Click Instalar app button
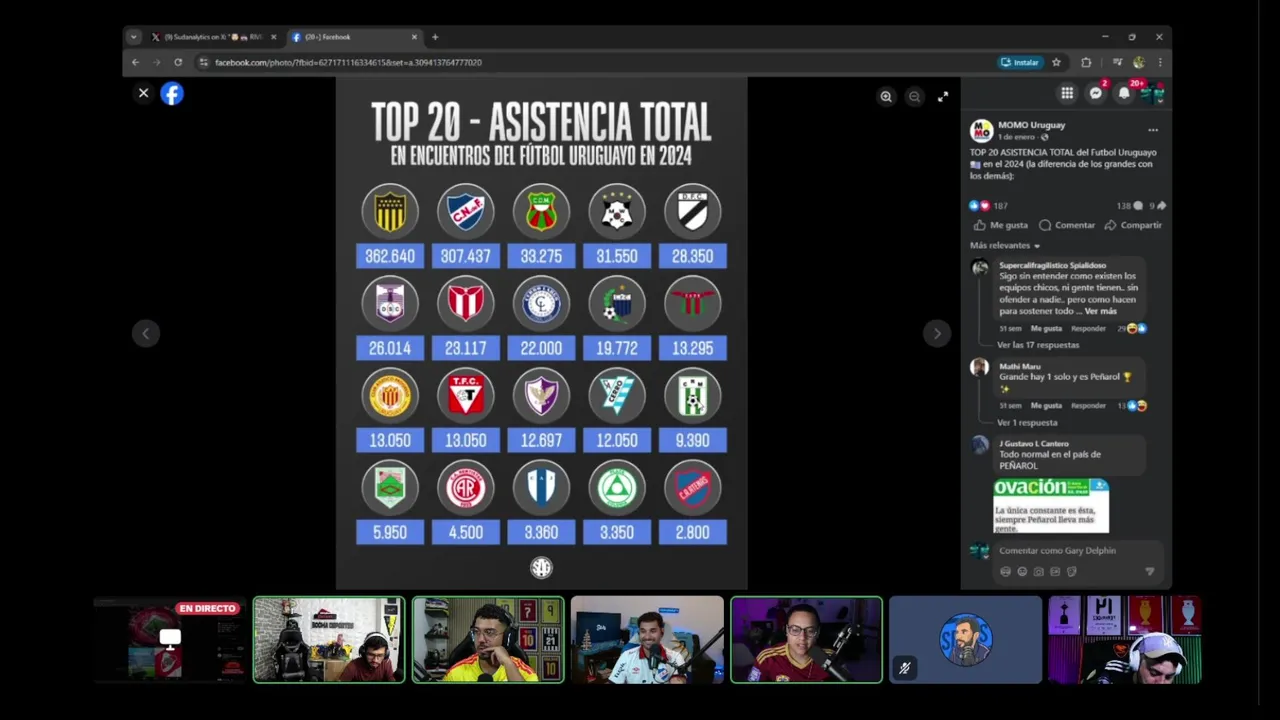 point(1020,62)
